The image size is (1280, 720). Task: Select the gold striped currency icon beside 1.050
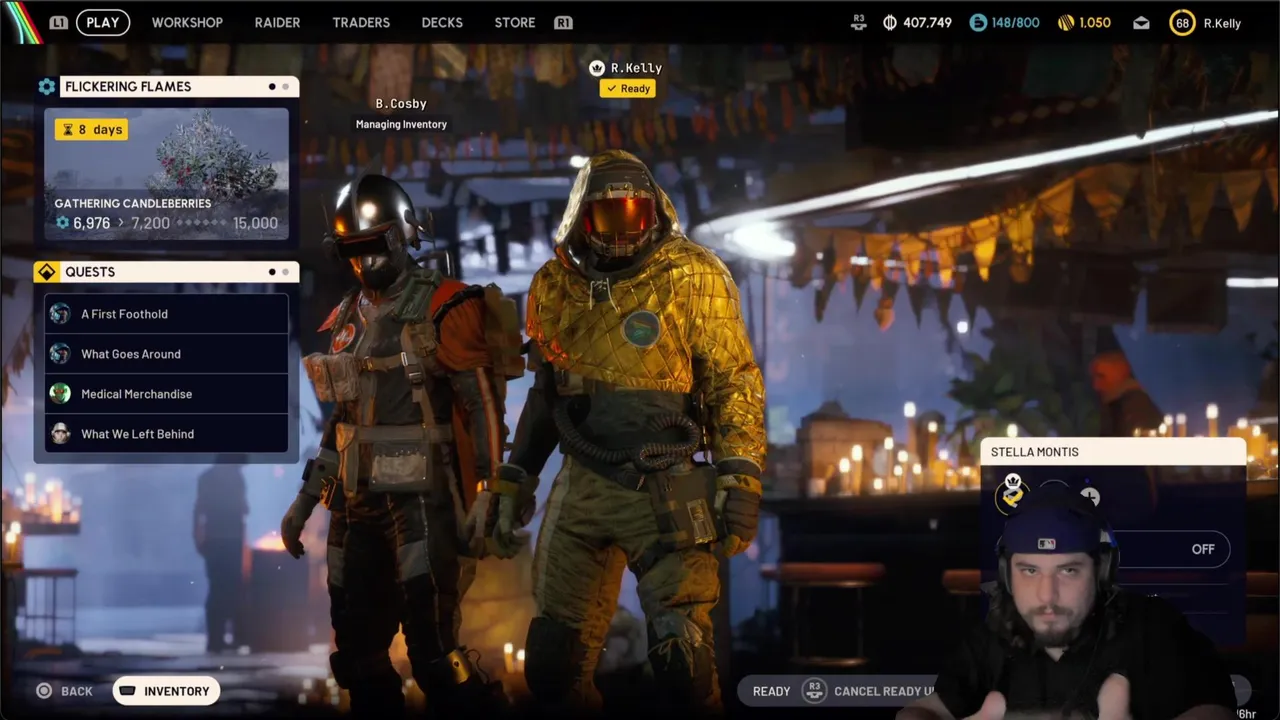1065,22
